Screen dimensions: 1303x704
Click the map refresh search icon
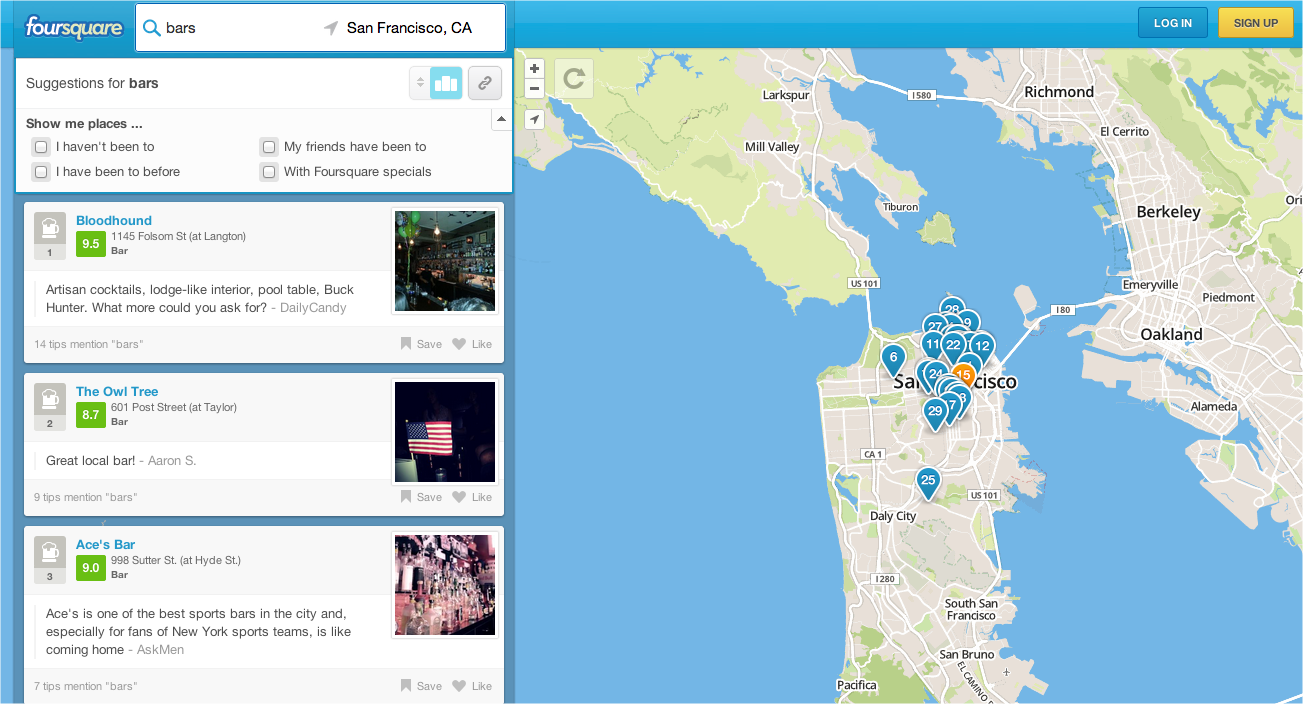pyautogui.click(x=574, y=79)
